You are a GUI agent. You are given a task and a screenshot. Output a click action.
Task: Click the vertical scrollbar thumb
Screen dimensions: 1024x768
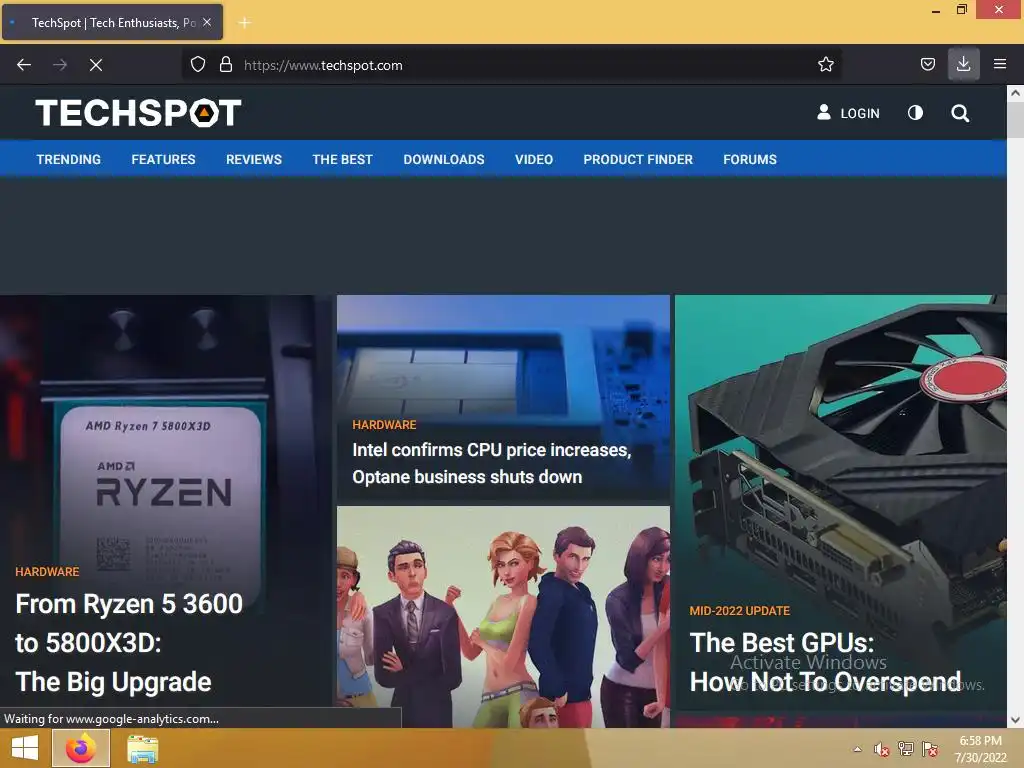pyautogui.click(x=1015, y=120)
